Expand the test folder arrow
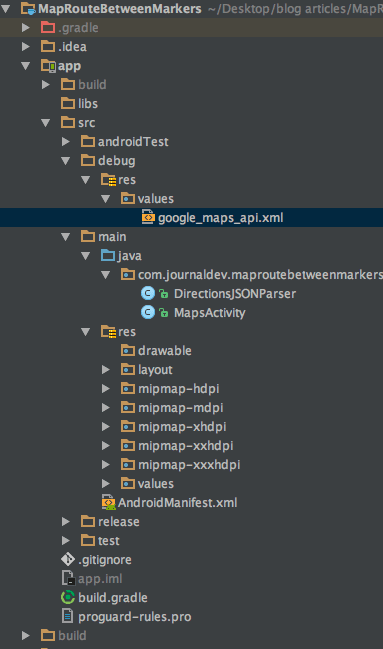This screenshot has width=383, height=649. pyautogui.click(x=65, y=541)
